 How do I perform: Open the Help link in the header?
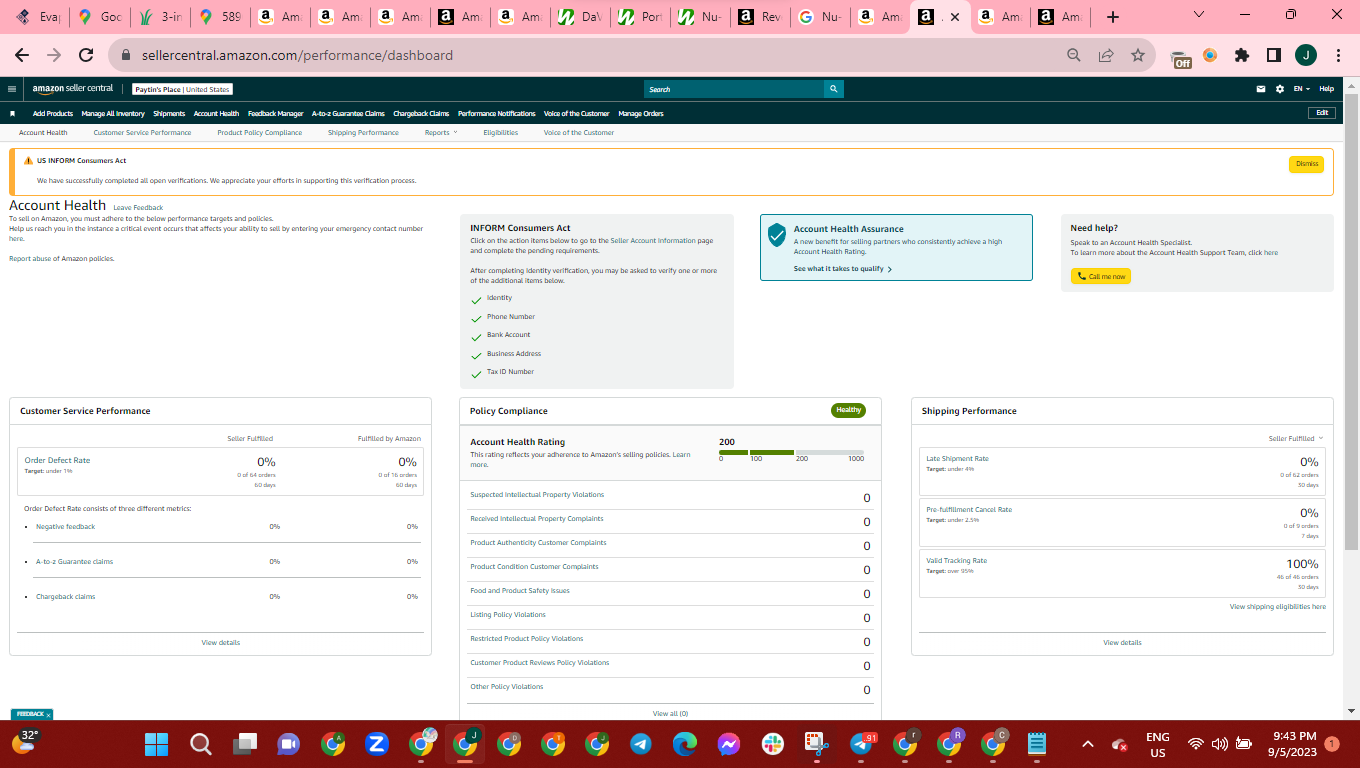[1327, 89]
